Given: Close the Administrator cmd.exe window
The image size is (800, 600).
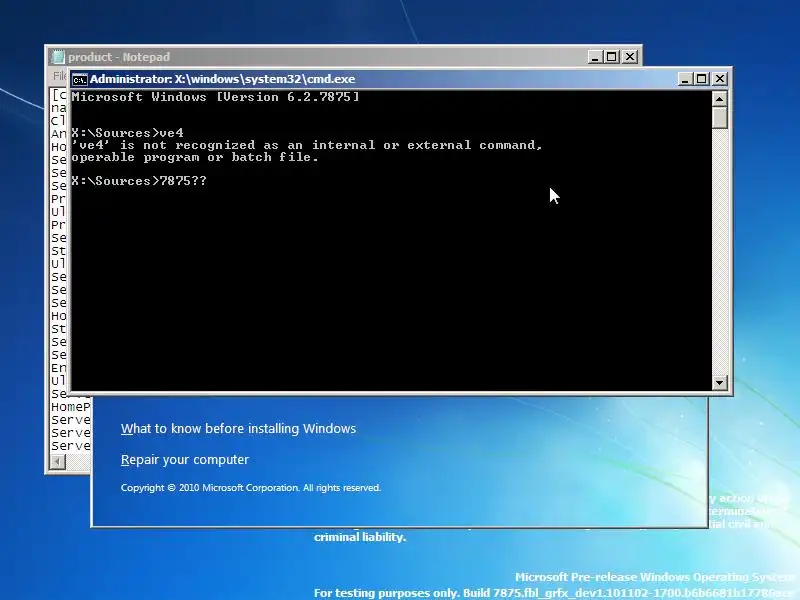Looking at the screenshot, I should (719, 79).
